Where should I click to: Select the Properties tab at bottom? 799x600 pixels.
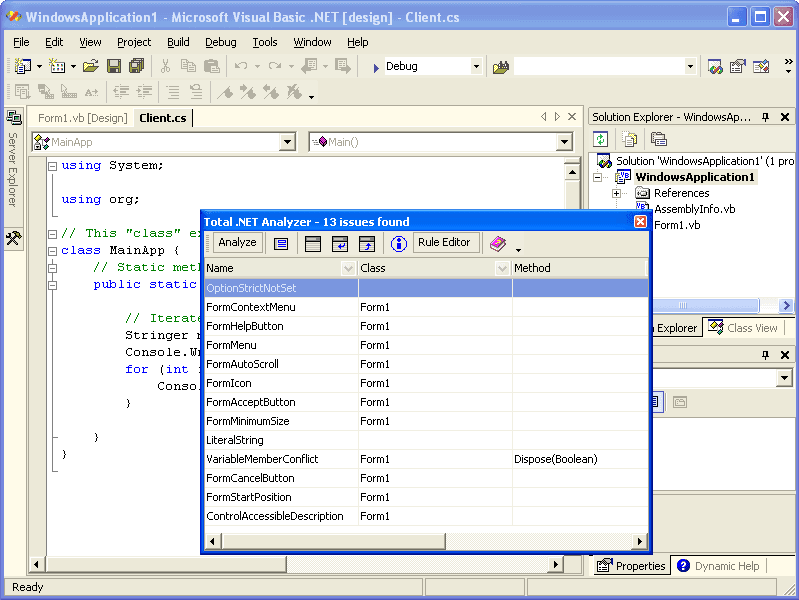click(x=631, y=566)
